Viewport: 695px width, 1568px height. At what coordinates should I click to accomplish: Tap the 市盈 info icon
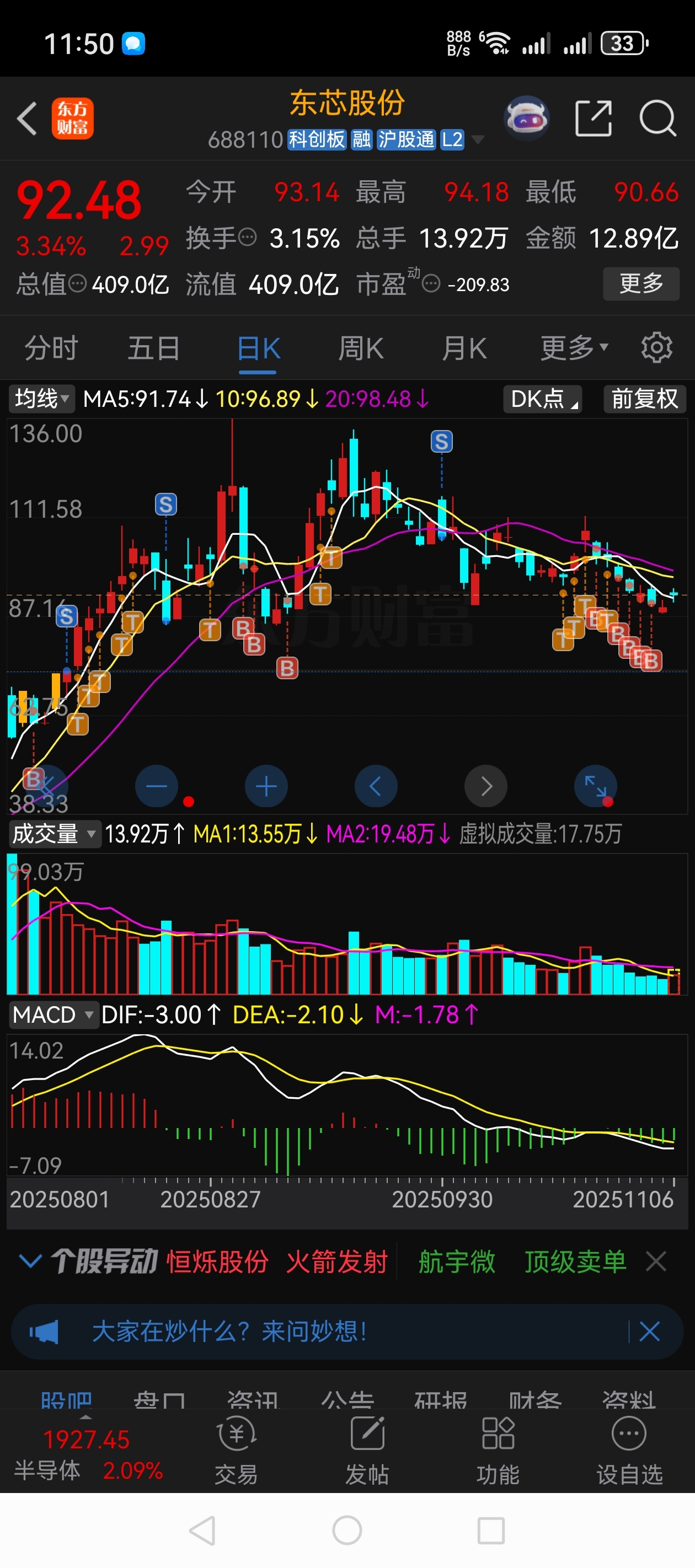(x=431, y=283)
